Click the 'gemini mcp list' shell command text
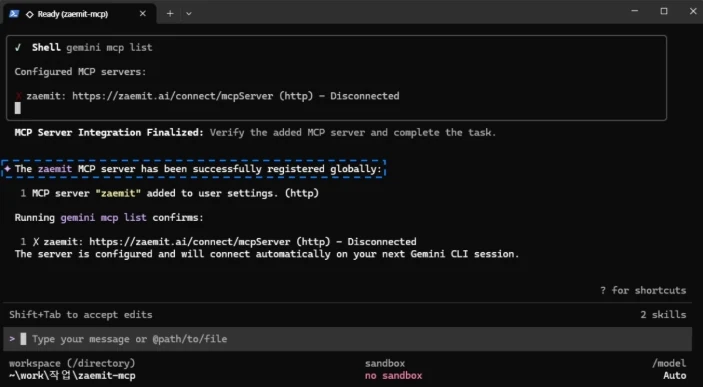The height and width of the screenshot is (387, 703). click(x=109, y=48)
